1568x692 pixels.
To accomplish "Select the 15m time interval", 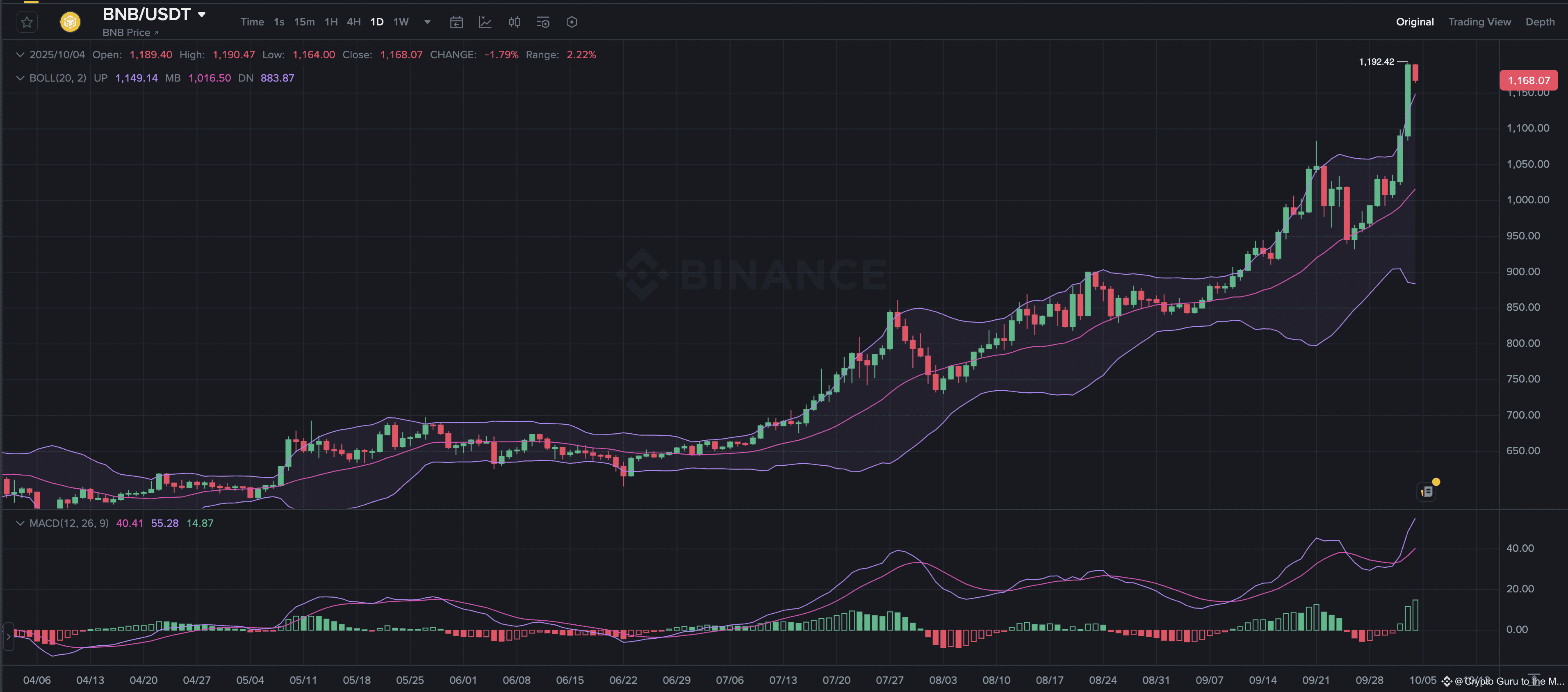I will click(x=304, y=22).
